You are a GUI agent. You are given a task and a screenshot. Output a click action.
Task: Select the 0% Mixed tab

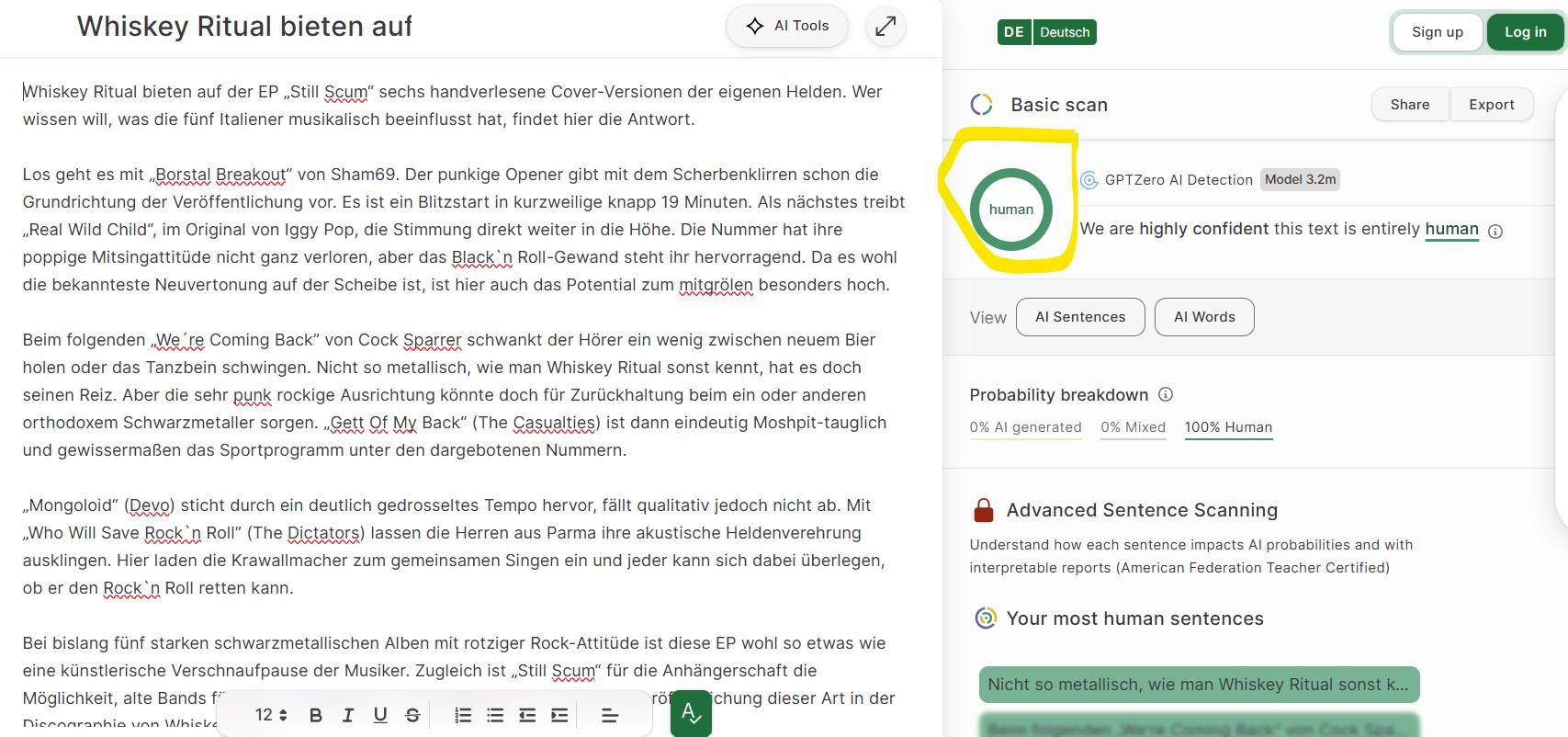(x=1133, y=427)
